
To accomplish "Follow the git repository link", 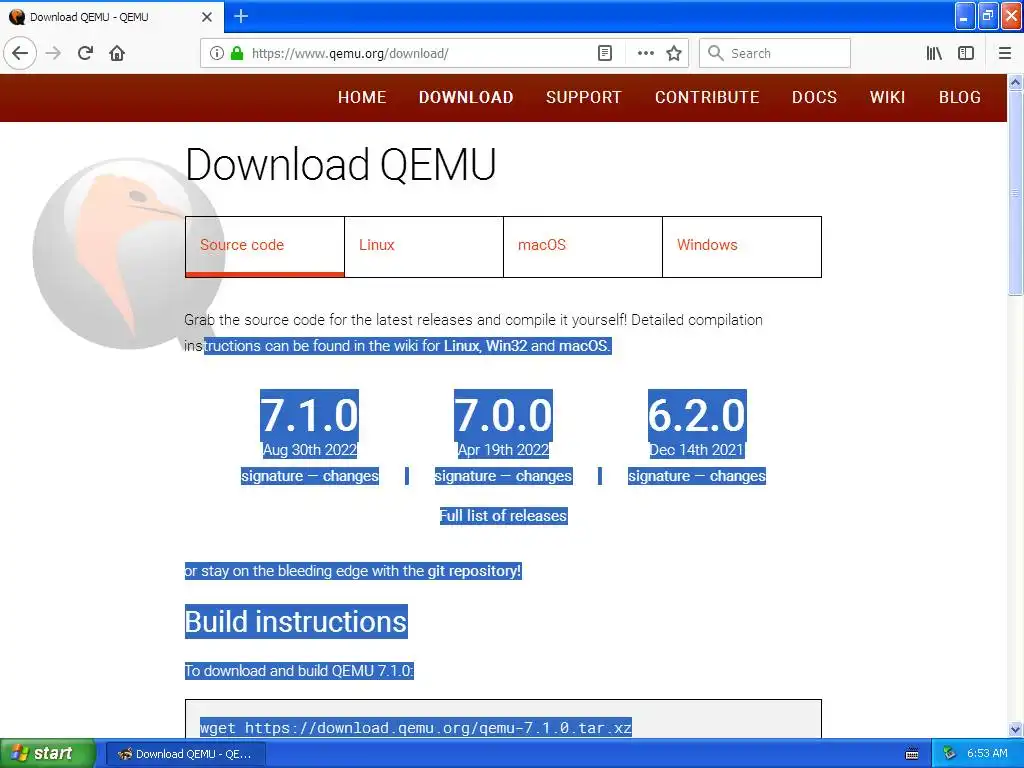I will tap(473, 571).
